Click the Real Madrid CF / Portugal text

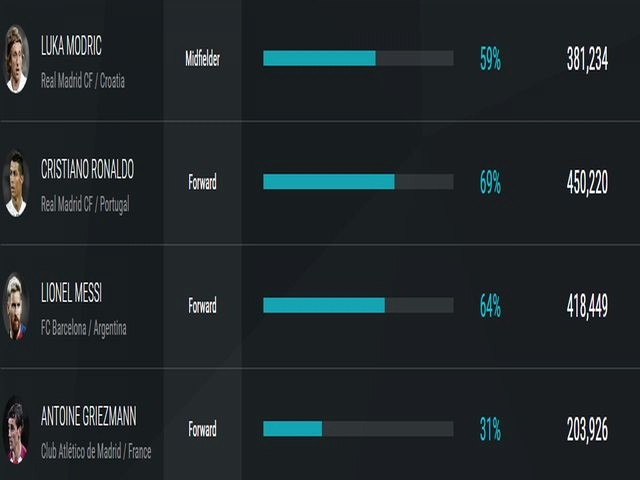(85, 204)
